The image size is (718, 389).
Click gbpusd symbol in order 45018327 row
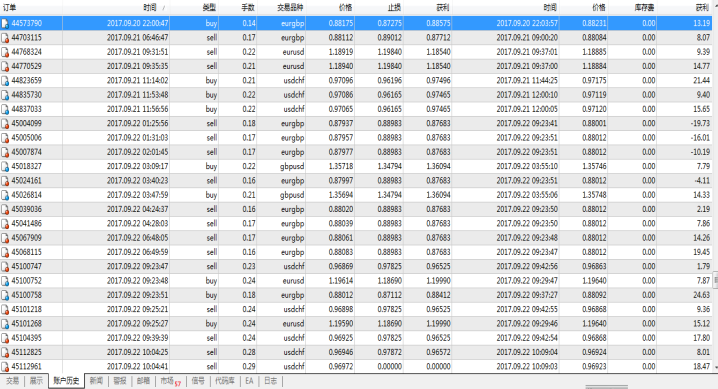(x=292, y=167)
